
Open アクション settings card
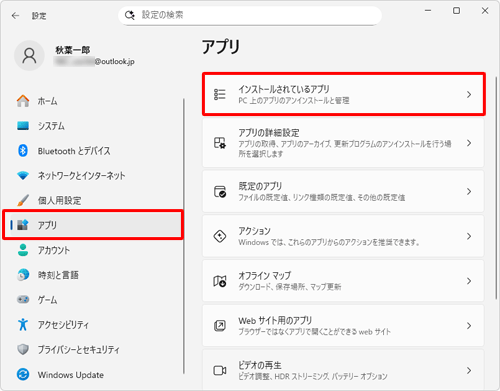(343, 236)
